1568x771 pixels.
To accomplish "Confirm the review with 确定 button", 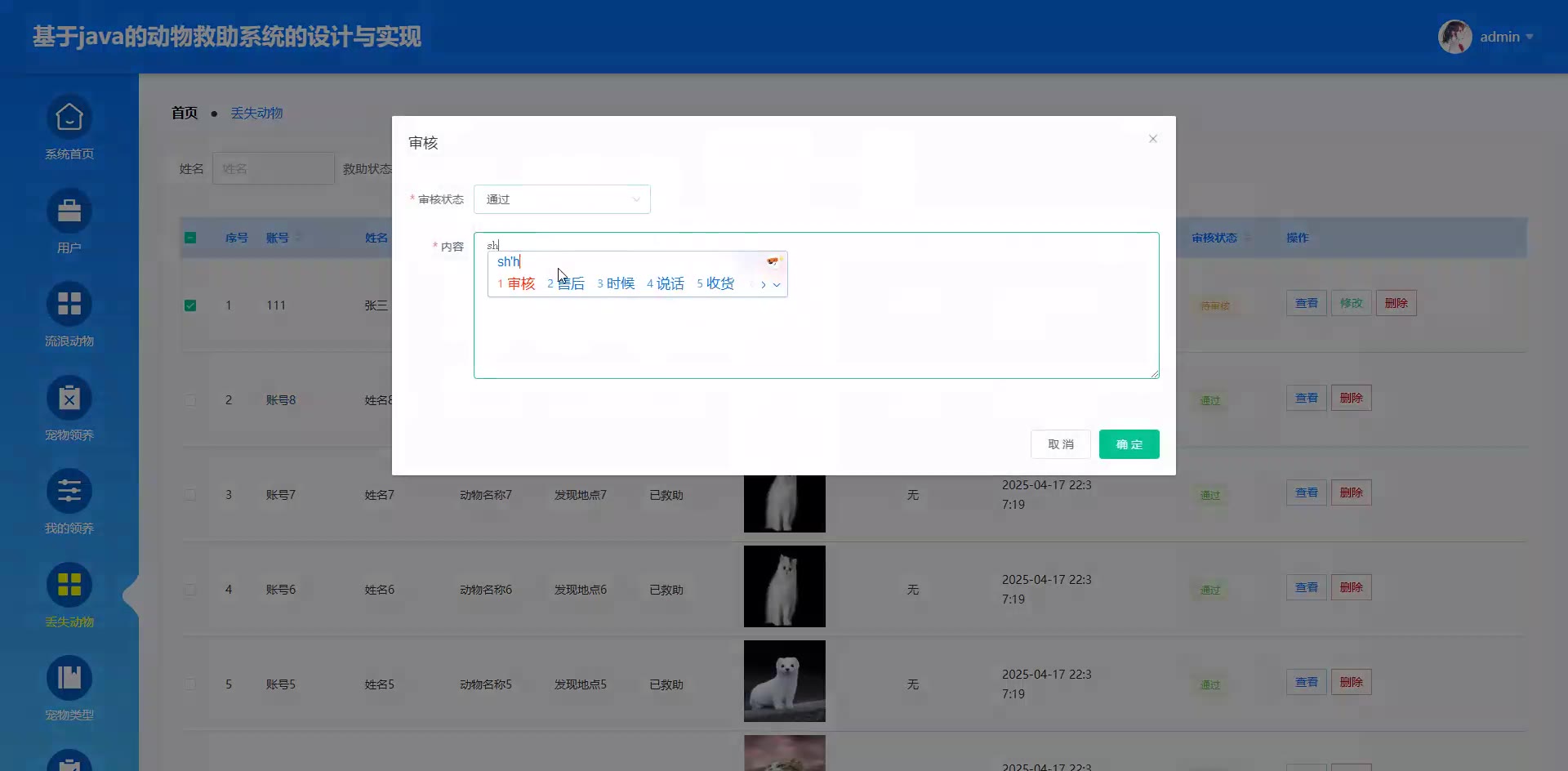I will tap(1129, 444).
